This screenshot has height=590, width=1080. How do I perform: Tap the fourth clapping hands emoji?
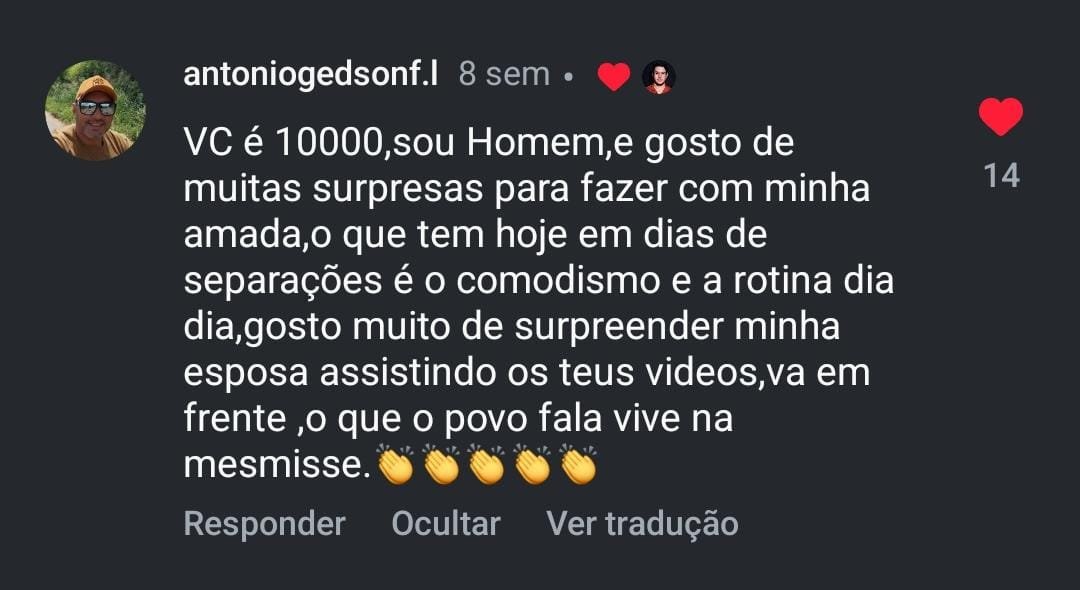click(x=532, y=465)
